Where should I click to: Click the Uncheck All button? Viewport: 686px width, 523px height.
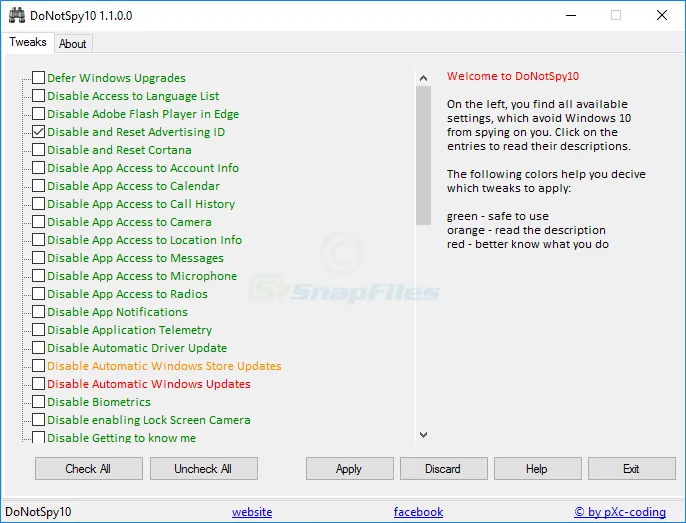203,469
